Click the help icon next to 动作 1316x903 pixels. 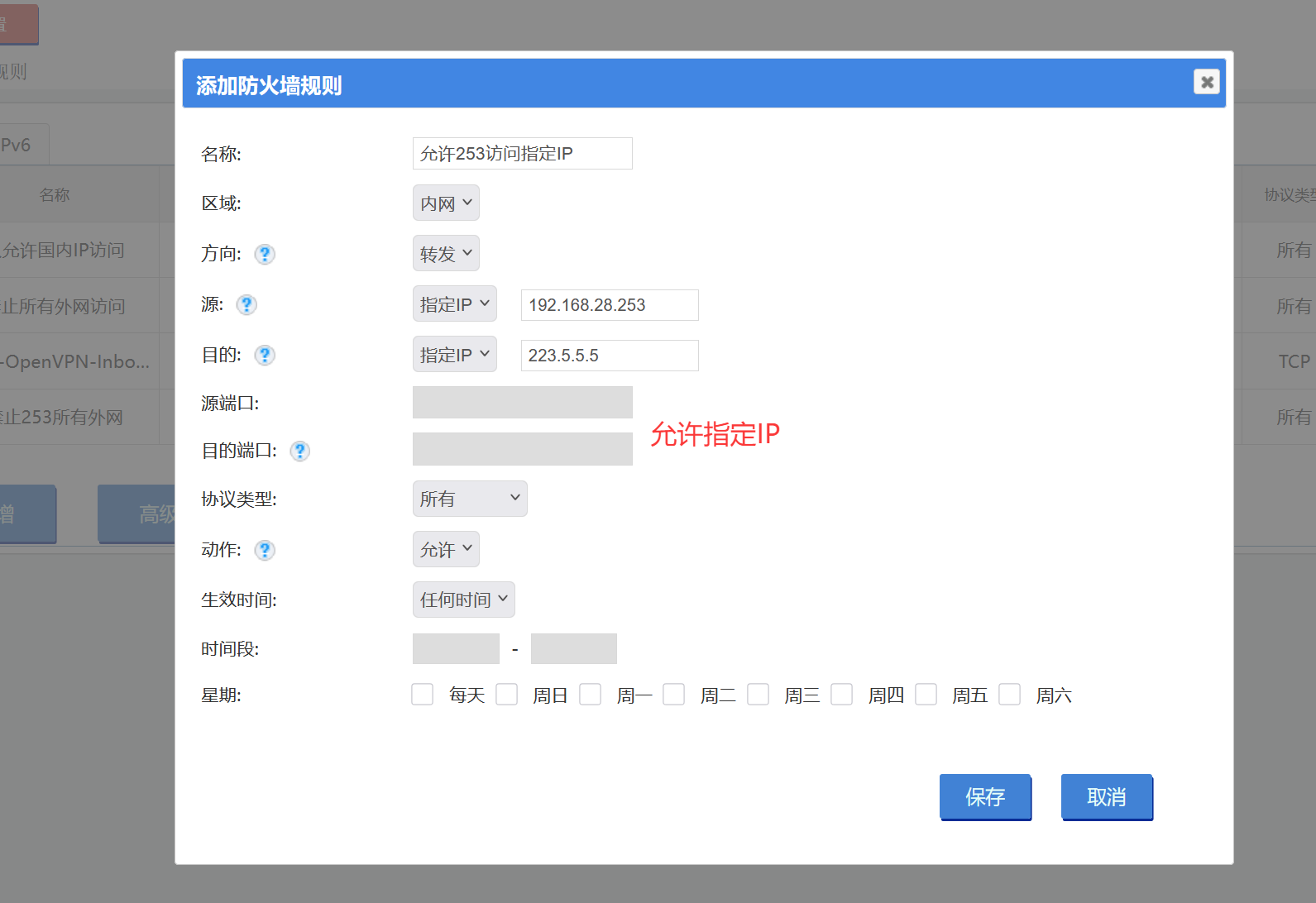(265, 550)
